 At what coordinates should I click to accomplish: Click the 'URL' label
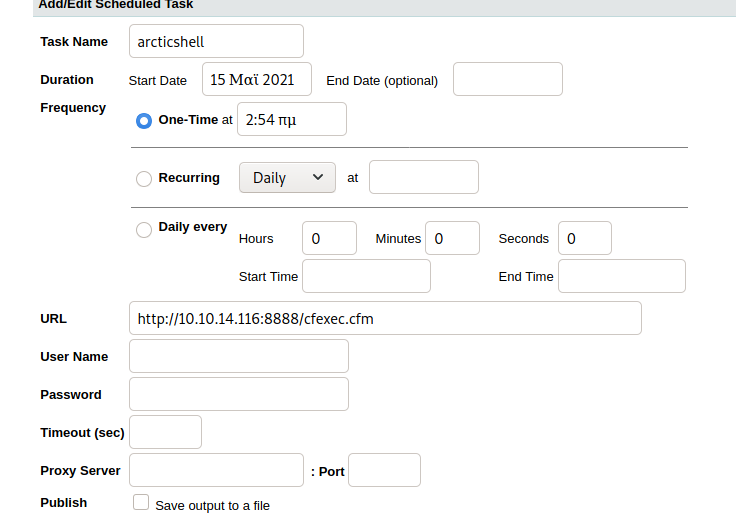pos(54,319)
